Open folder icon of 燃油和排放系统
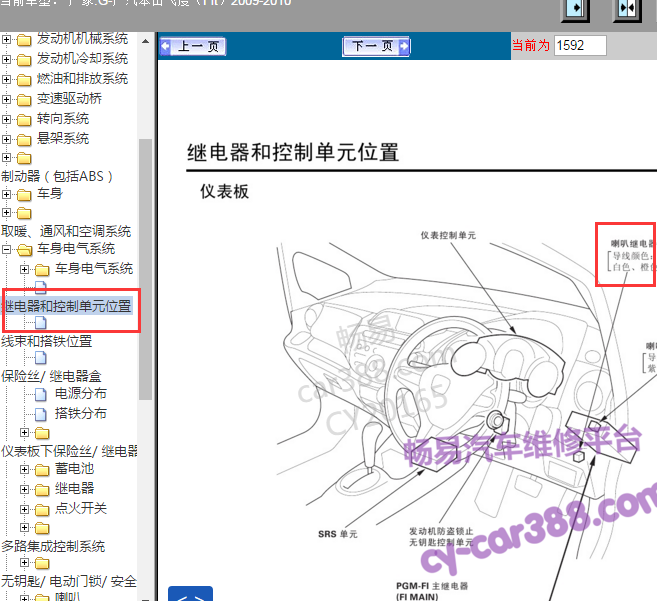Image resolution: width=657 pixels, height=601 pixels. point(24,80)
